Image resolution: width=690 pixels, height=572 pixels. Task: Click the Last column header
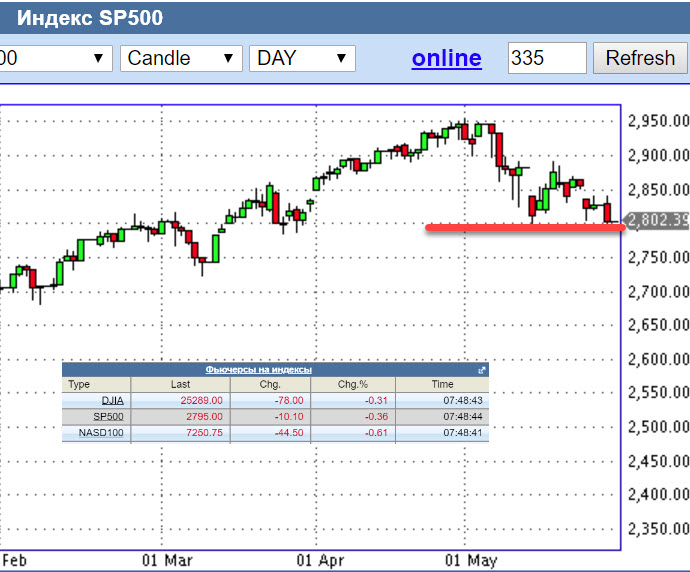(180, 384)
